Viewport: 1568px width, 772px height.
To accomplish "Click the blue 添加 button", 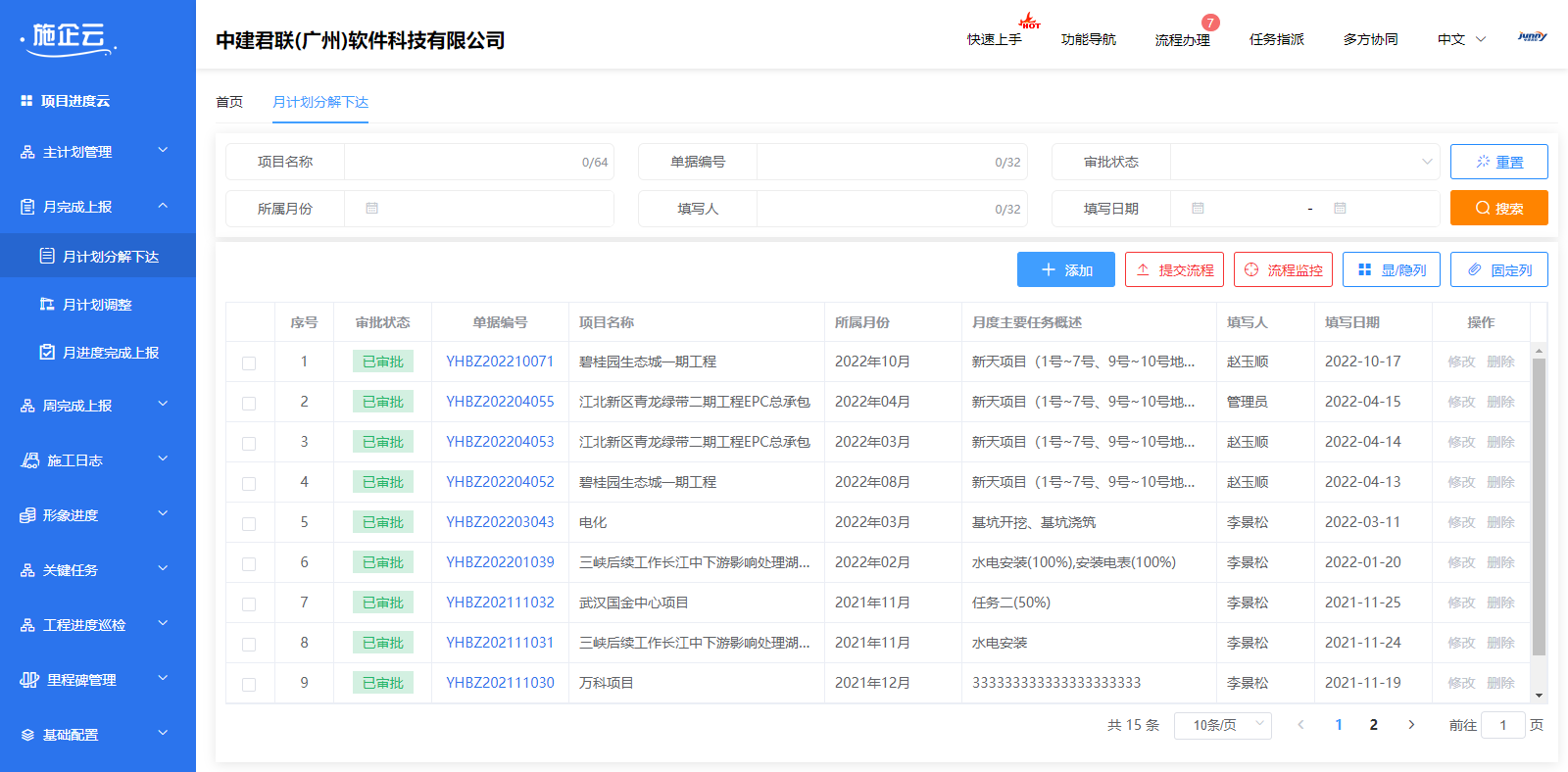I will (1066, 269).
